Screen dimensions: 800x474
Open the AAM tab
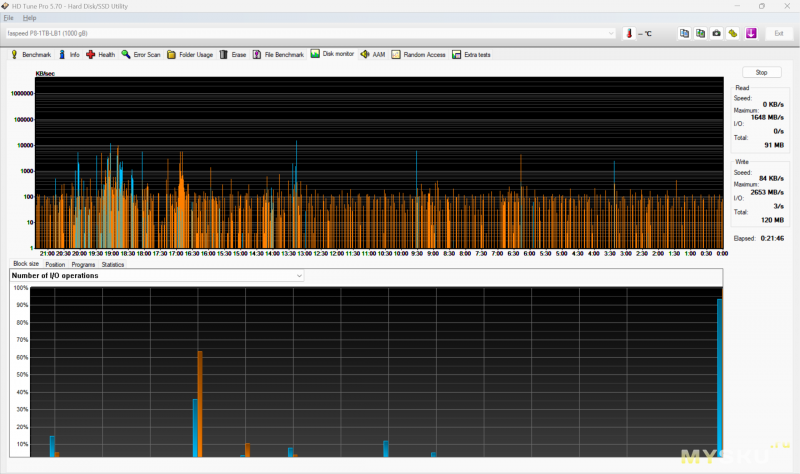click(373, 55)
